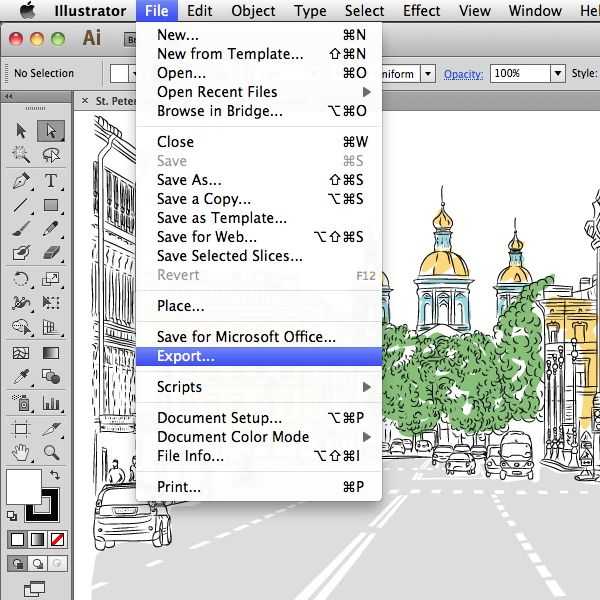Choose Document Setup… menu item
The width and height of the screenshot is (600, 600).
click(259, 417)
